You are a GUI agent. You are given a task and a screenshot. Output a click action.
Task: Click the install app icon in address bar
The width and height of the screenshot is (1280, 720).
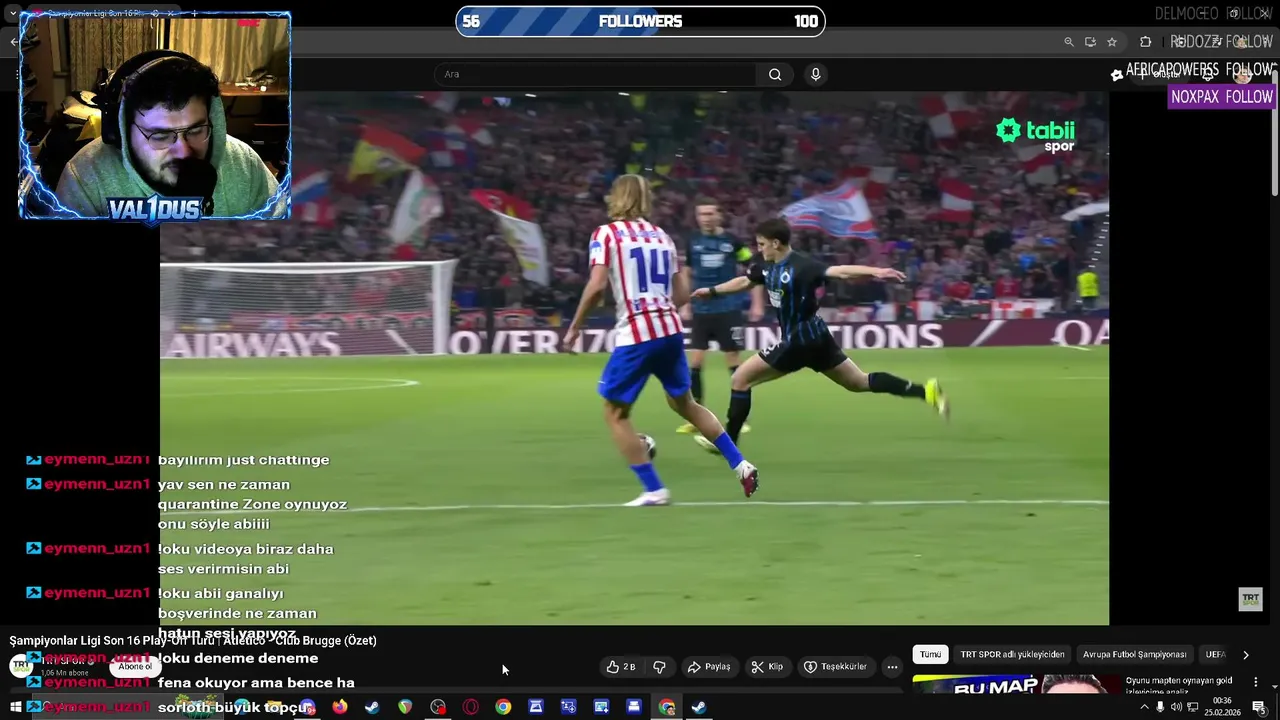pos(1090,42)
